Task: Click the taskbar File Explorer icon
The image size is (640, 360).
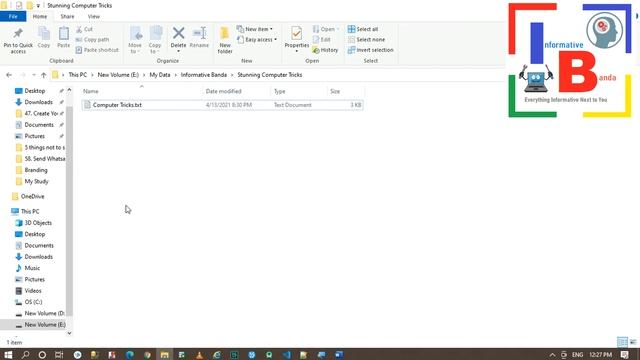Action: [164, 354]
